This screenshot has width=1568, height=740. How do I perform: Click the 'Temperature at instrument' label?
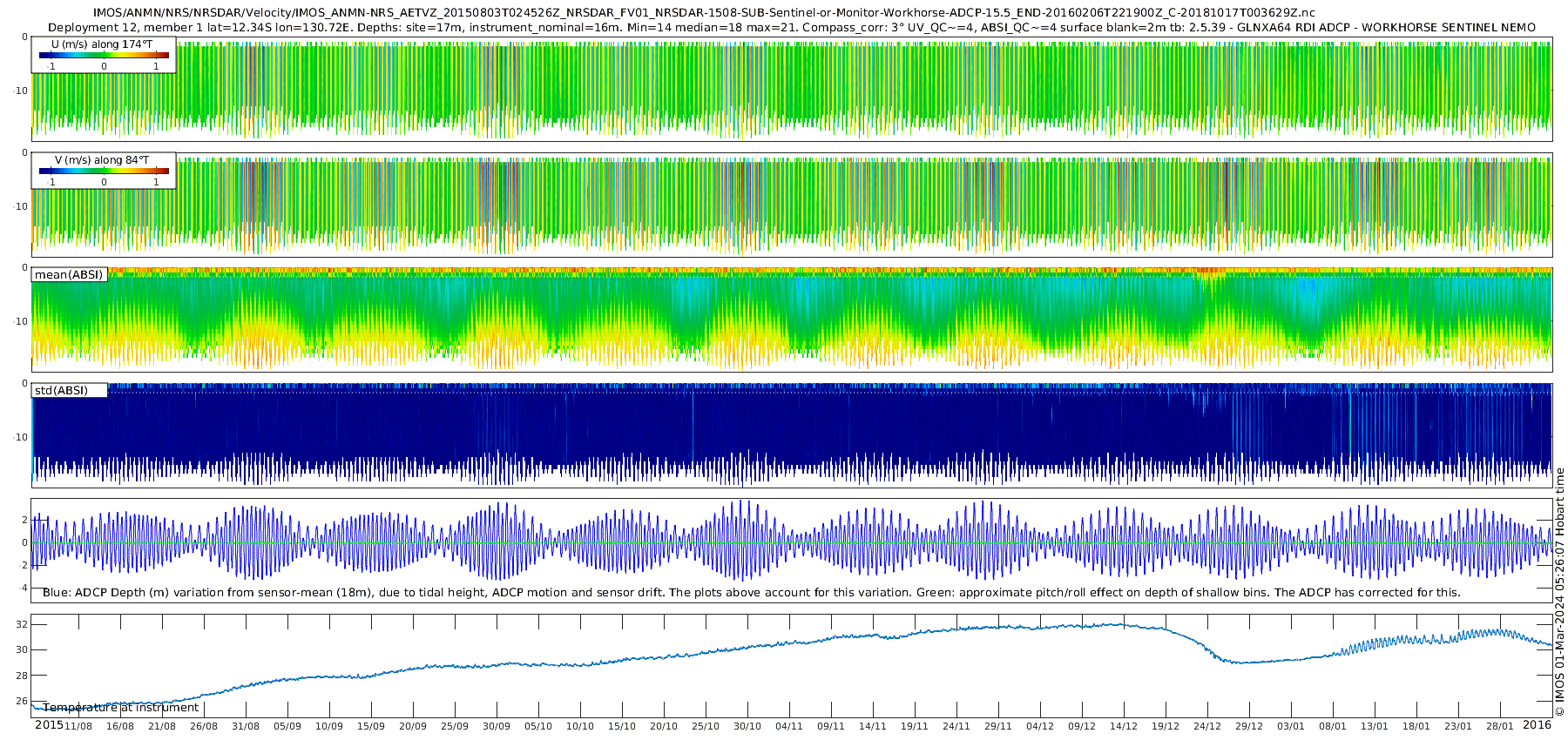121,708
